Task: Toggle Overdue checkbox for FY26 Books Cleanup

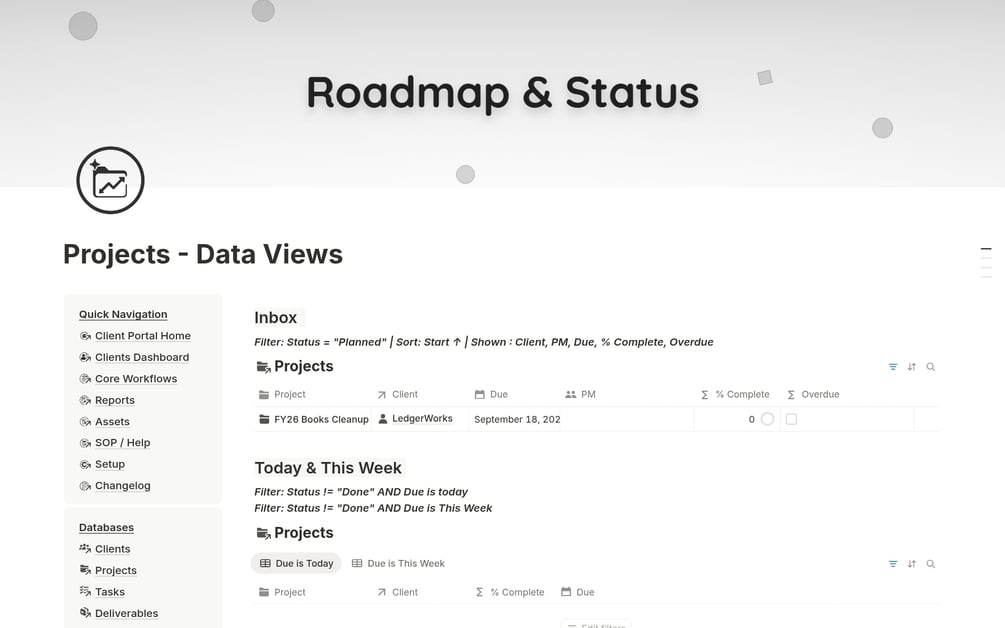Action: pyautogui.click(x=791, y=419)
